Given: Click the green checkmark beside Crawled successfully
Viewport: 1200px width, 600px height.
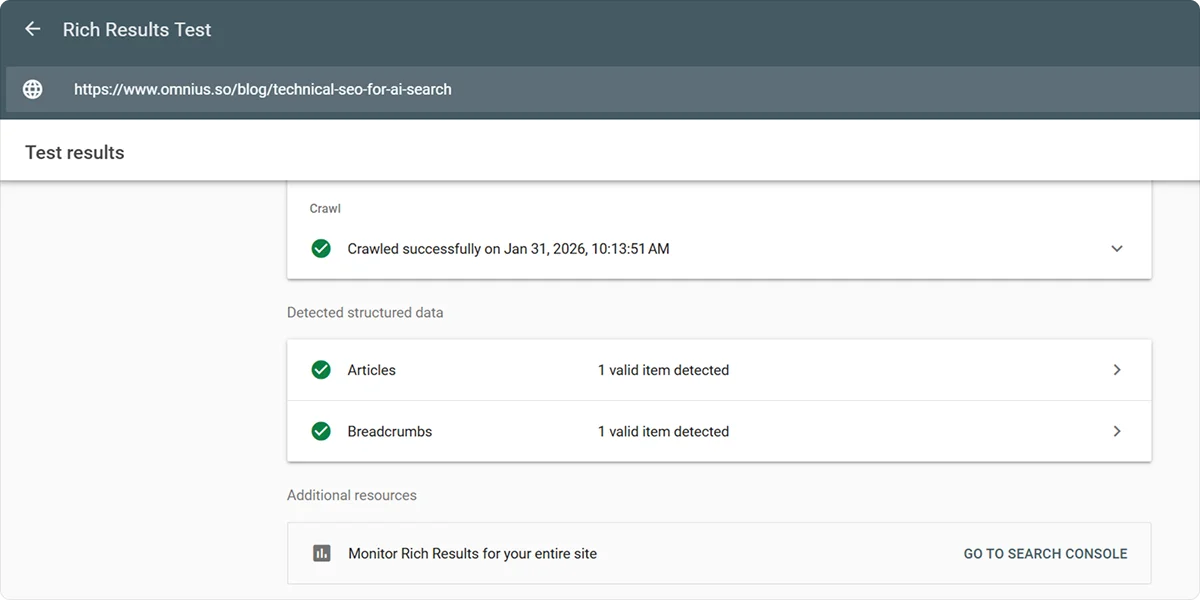Looking at the screenshot, I should coord(321,248).
